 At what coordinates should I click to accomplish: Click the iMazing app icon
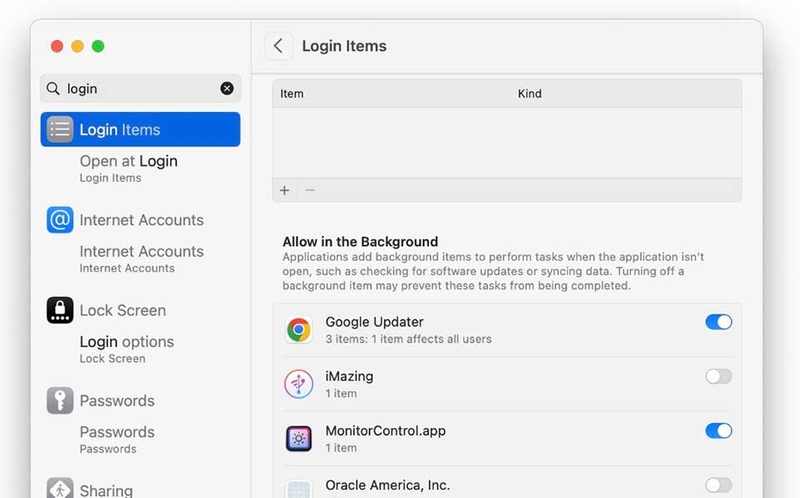pyautogui.click(x=298, y=384)
